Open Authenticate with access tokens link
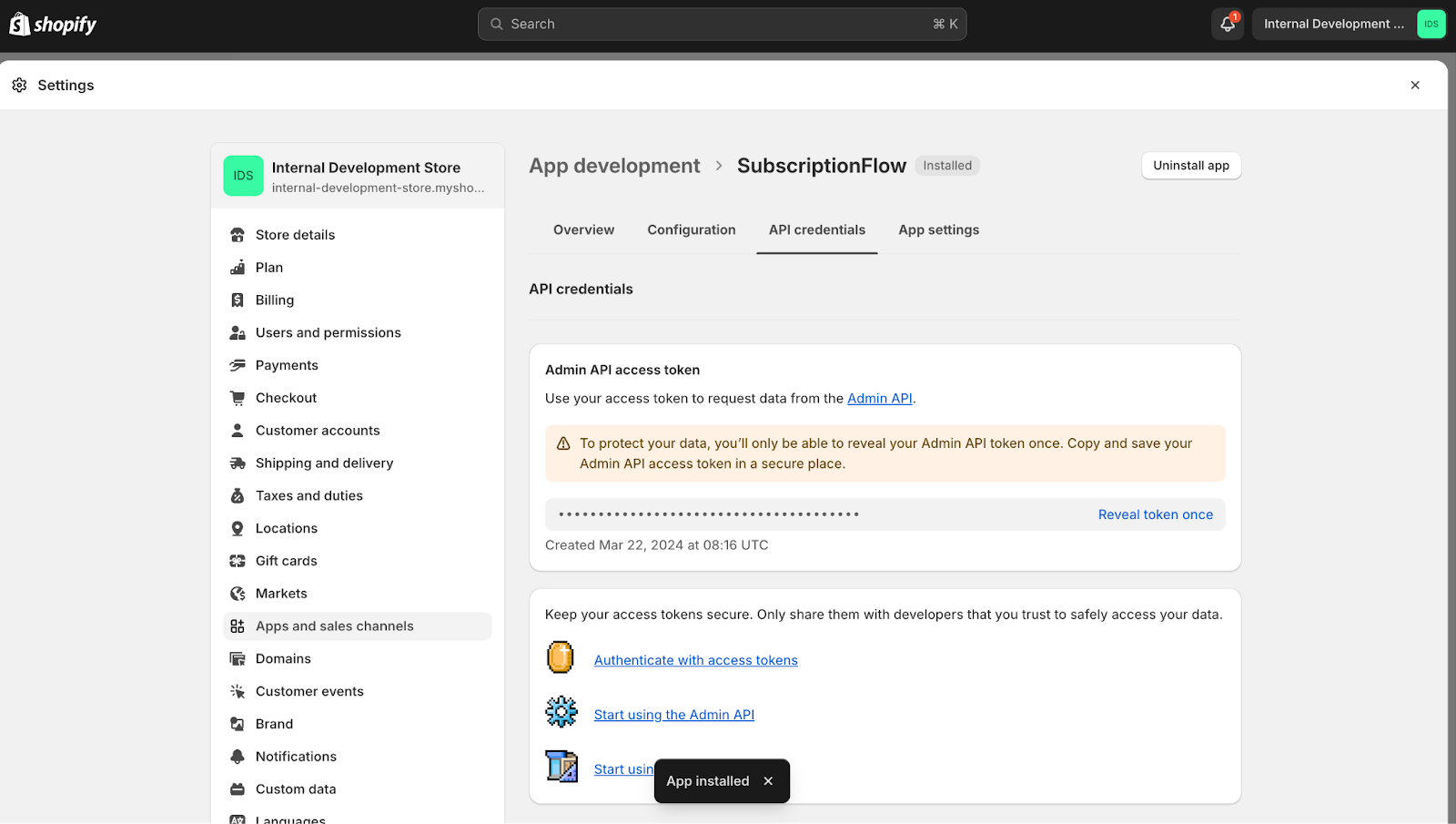1456x824 pixels. [x=696, y=660]
